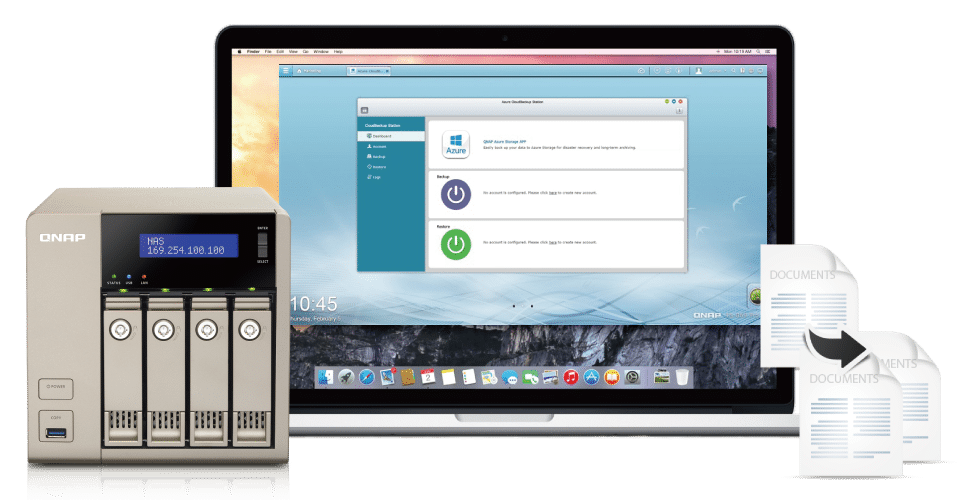
Task: Click 'here' link in Backup section
Action: coord(552,193)
